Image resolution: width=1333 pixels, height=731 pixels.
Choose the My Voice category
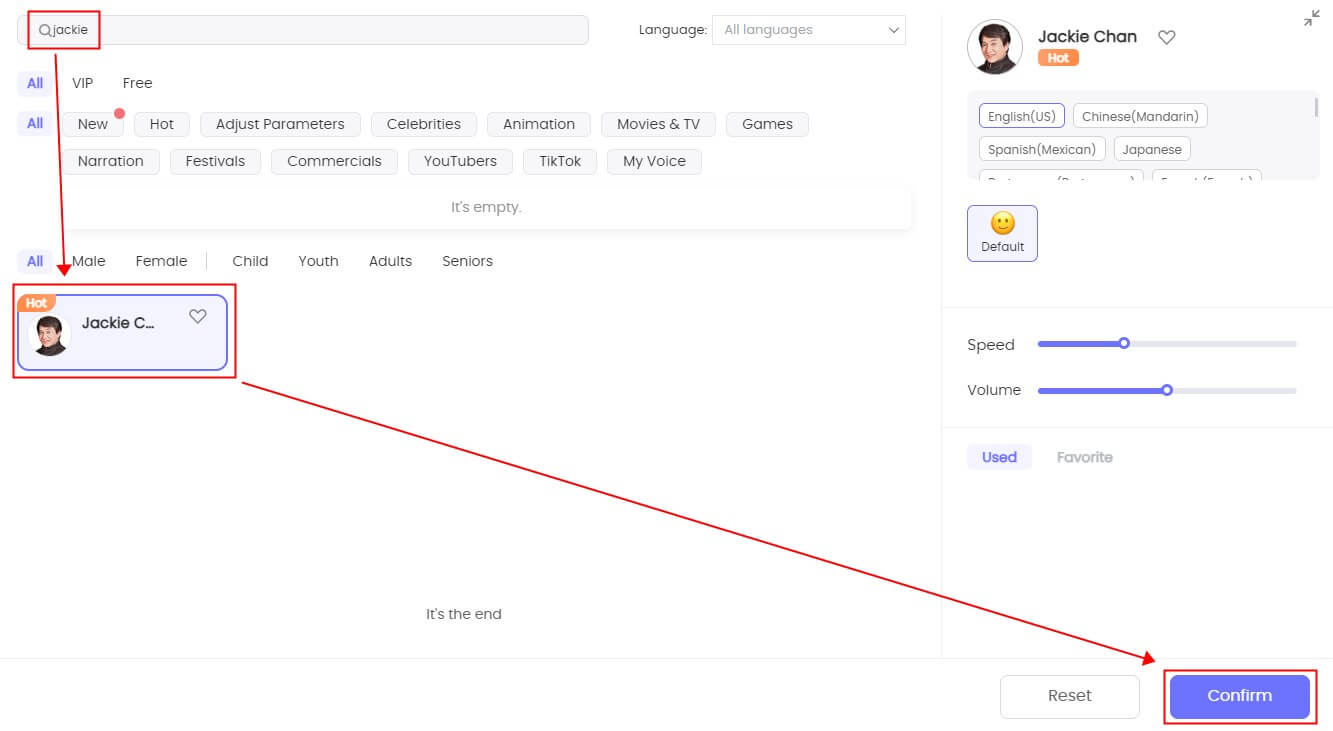click(654, 161)
